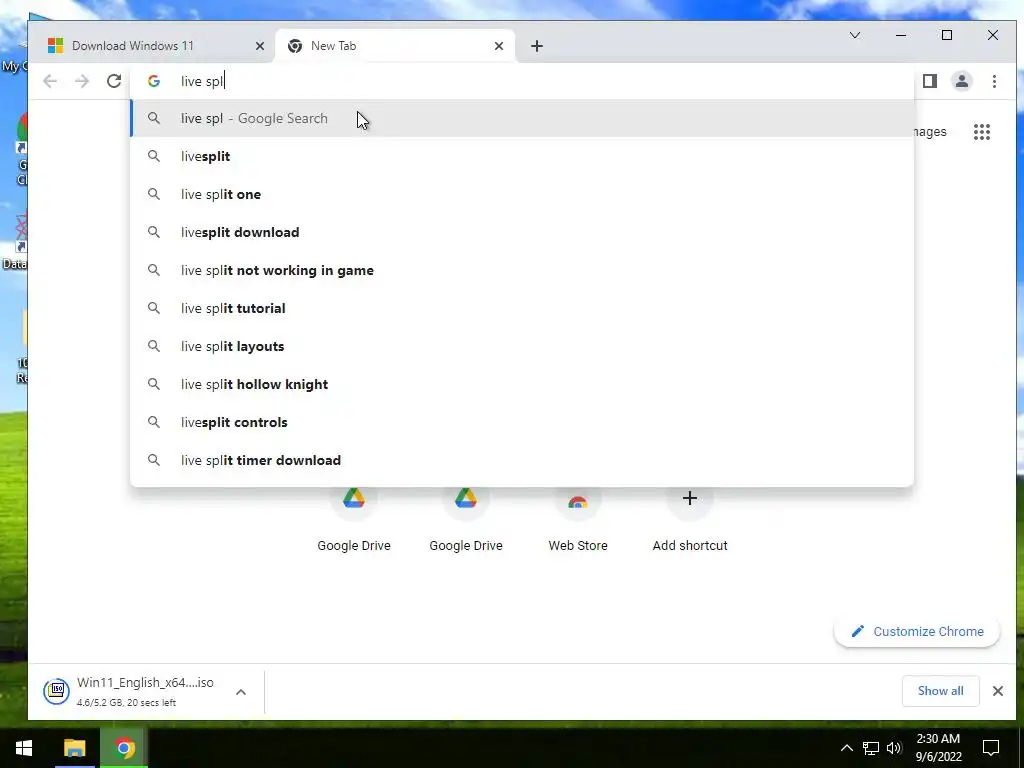
Task: Click the Google logo in address bar
Action: (x=154, y=81)
